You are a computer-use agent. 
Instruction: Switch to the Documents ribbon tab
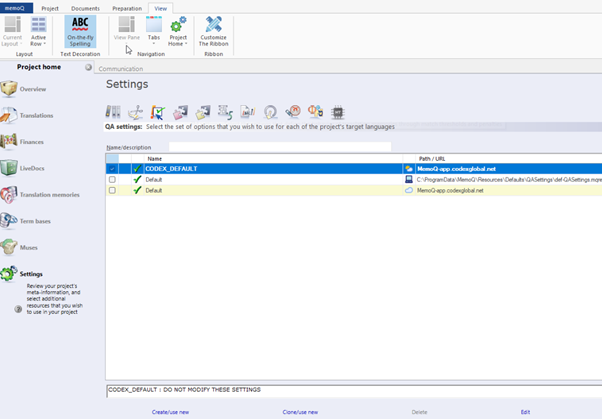point(85,8)
